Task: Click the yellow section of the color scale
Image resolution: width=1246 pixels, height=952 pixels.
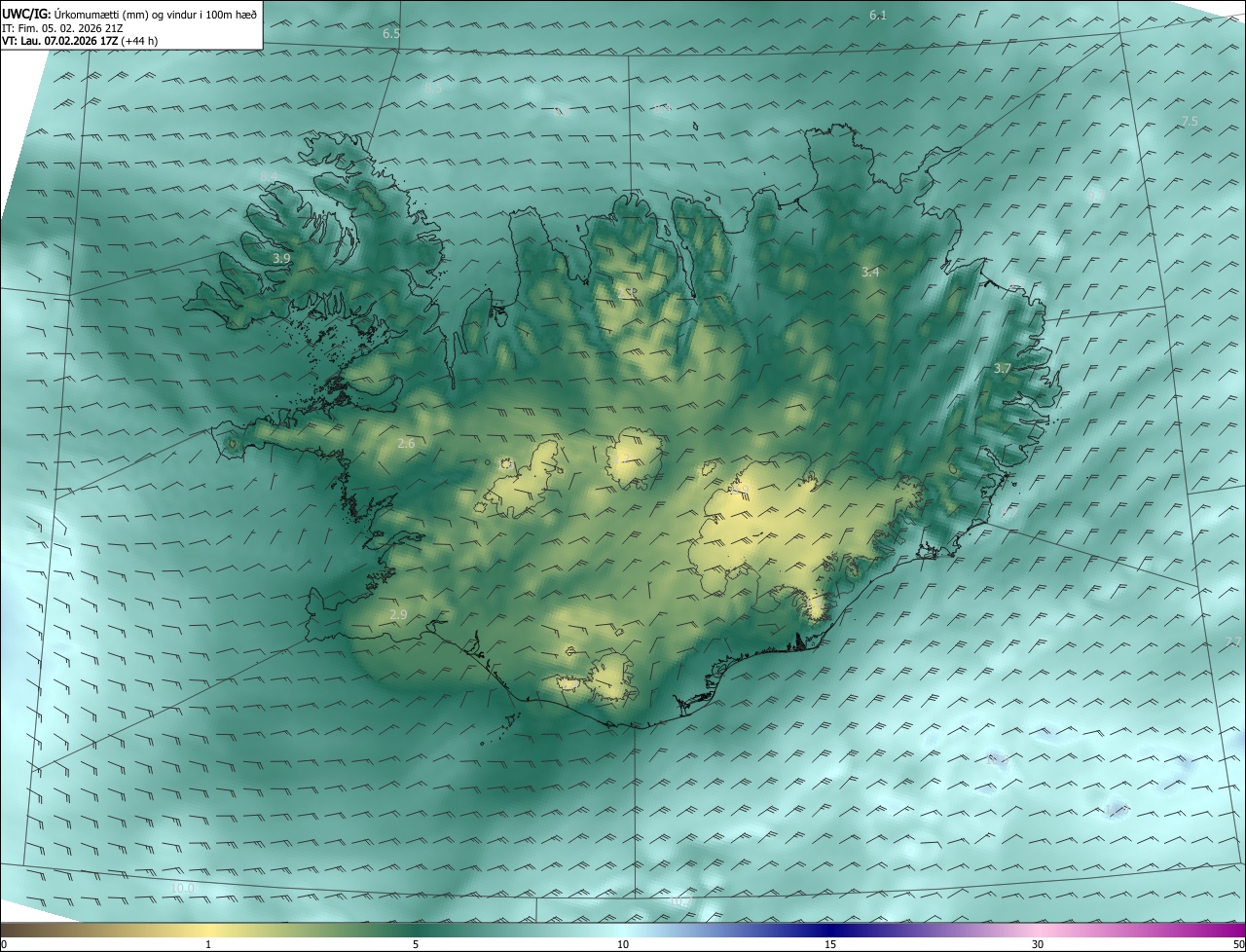Action: tap(208, 931)
